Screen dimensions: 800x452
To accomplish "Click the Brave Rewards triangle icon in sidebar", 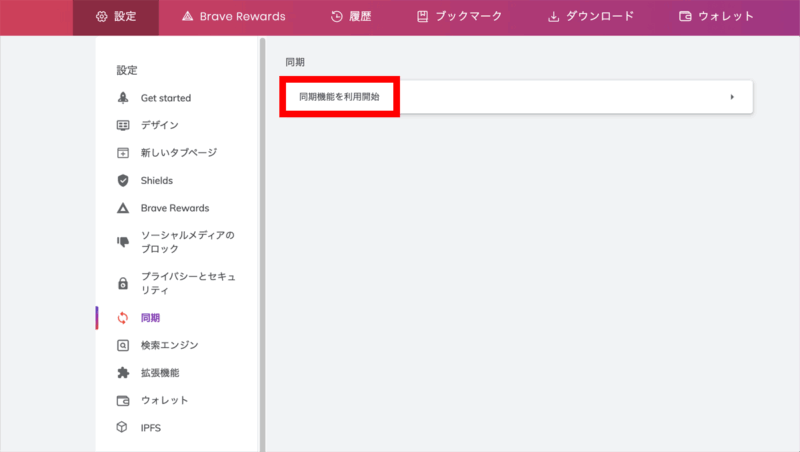I will (x=123, y=208).
